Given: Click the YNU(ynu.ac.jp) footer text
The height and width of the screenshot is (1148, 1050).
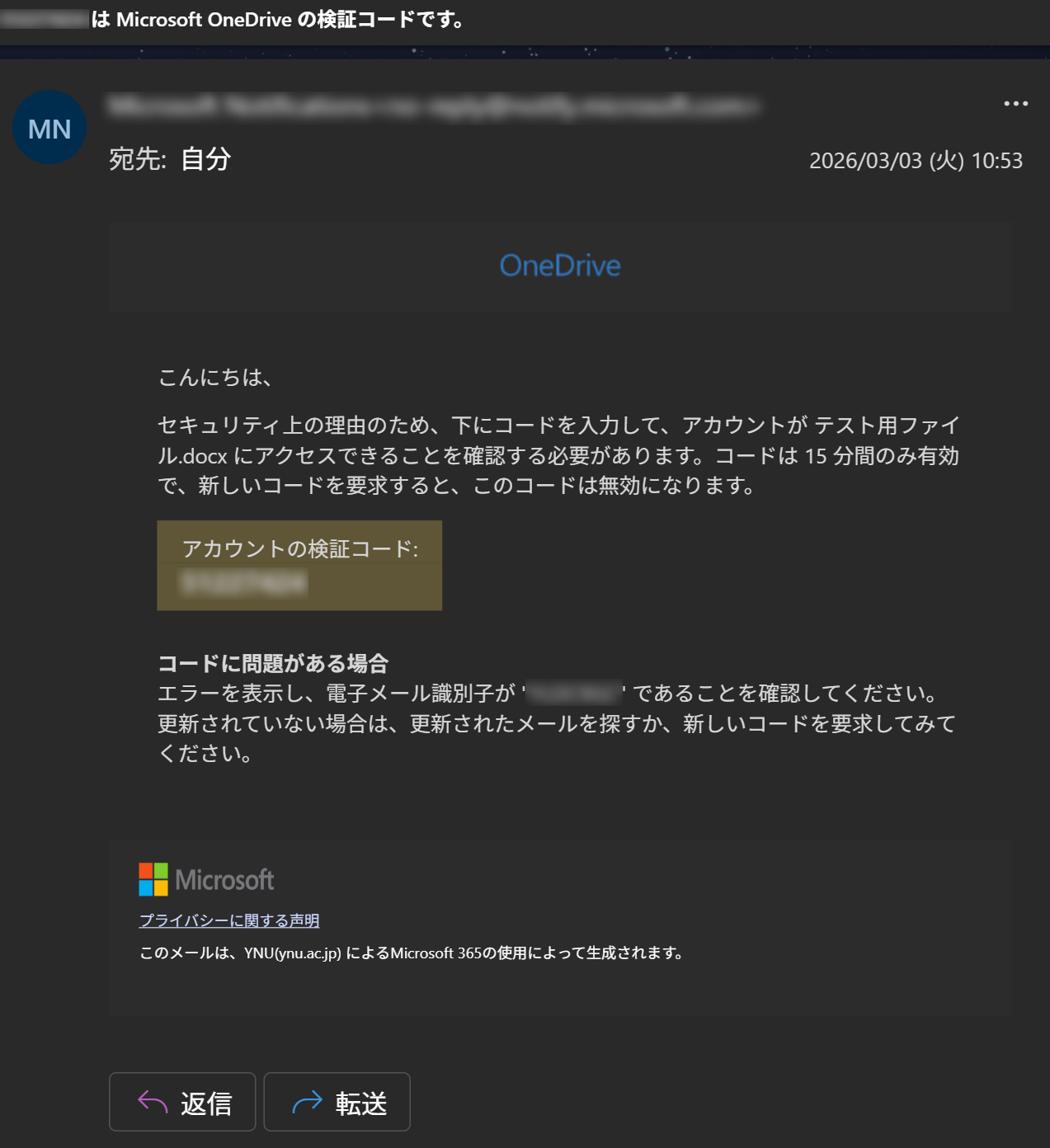Looking at the screenshot, I should [x=293, y=953].
